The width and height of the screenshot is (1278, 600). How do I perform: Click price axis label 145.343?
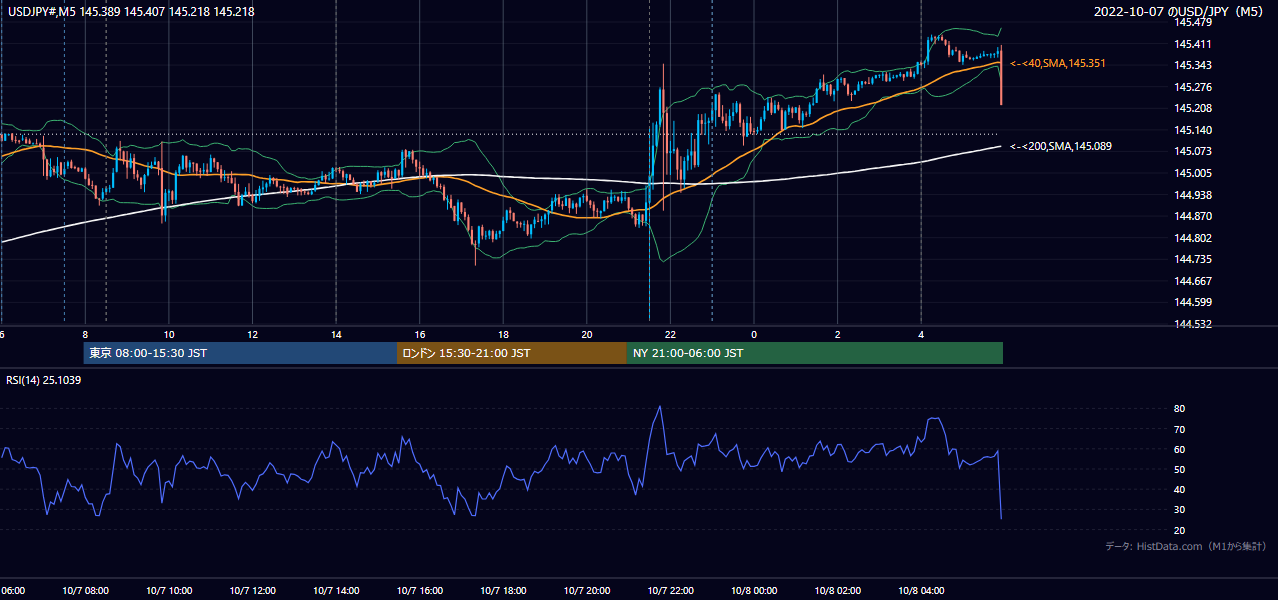(1193, 65)
